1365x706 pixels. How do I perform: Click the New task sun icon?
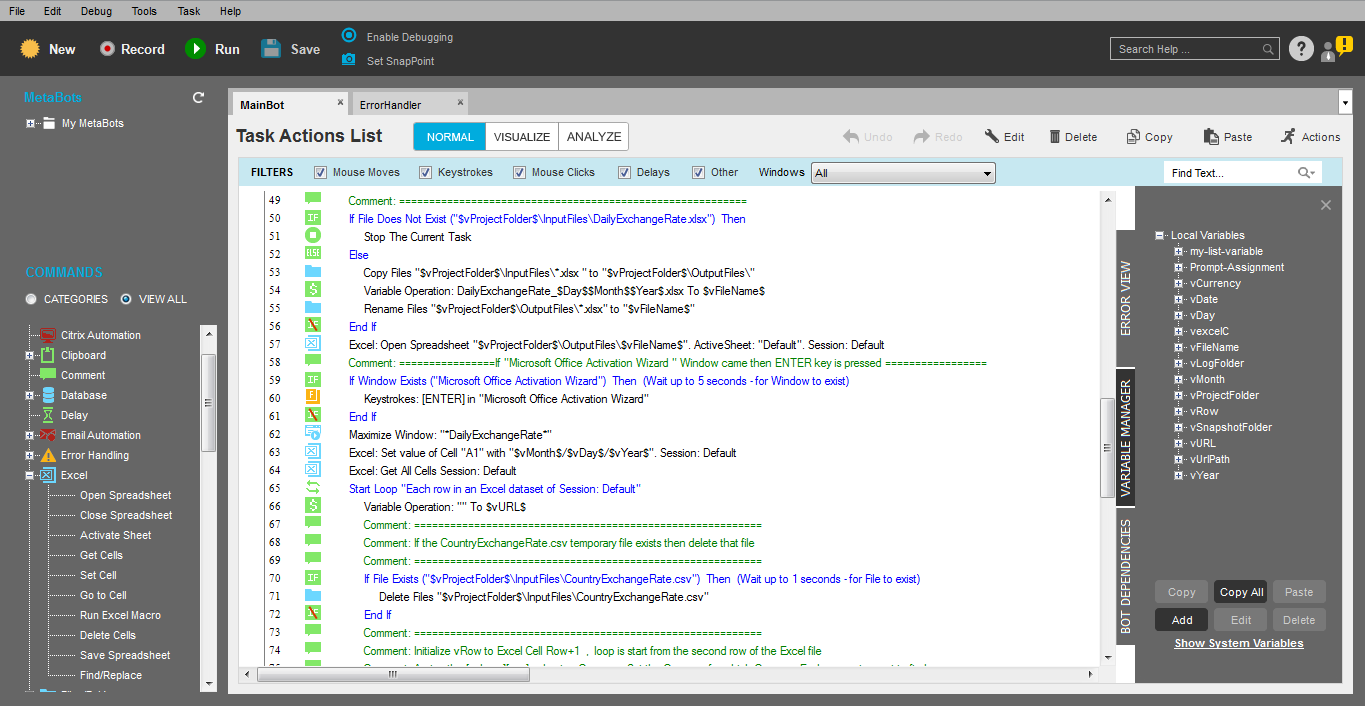coord(30,49)
